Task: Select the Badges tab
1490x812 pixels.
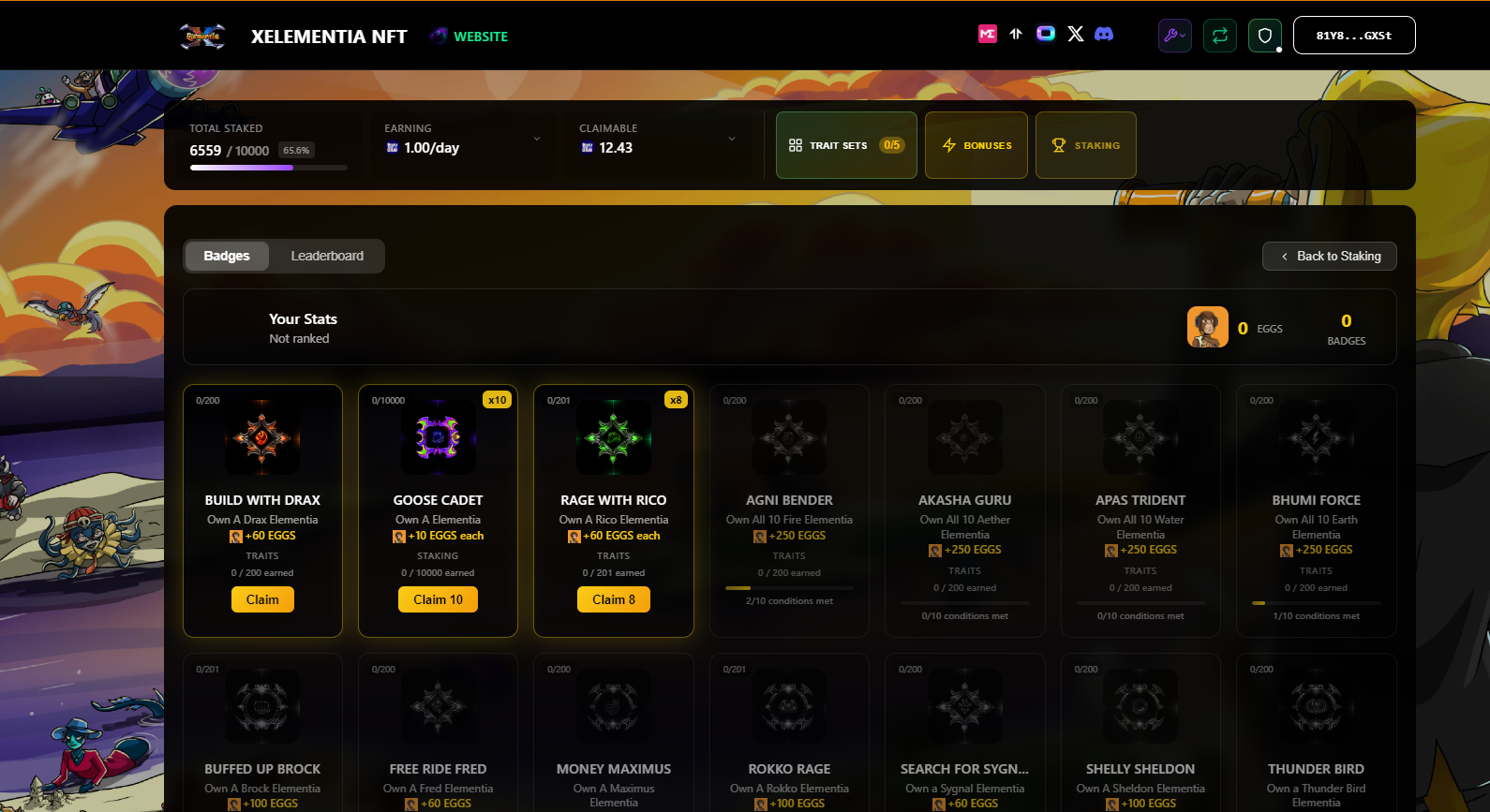Action: (227, 256)
